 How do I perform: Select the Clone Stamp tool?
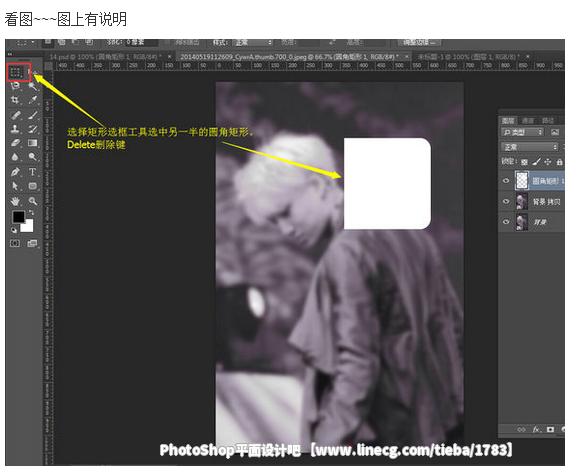15,129
